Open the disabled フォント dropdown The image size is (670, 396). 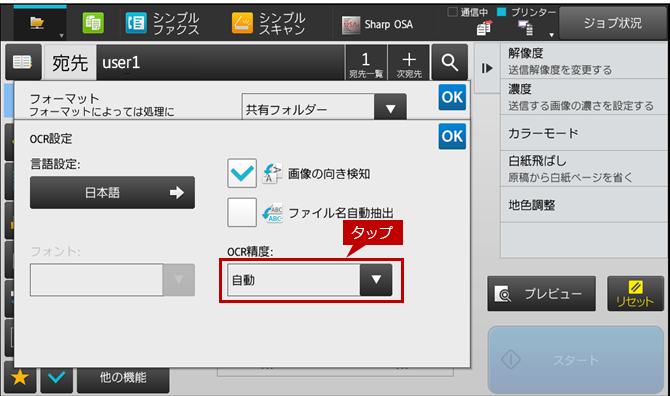(x=112, y=280)
